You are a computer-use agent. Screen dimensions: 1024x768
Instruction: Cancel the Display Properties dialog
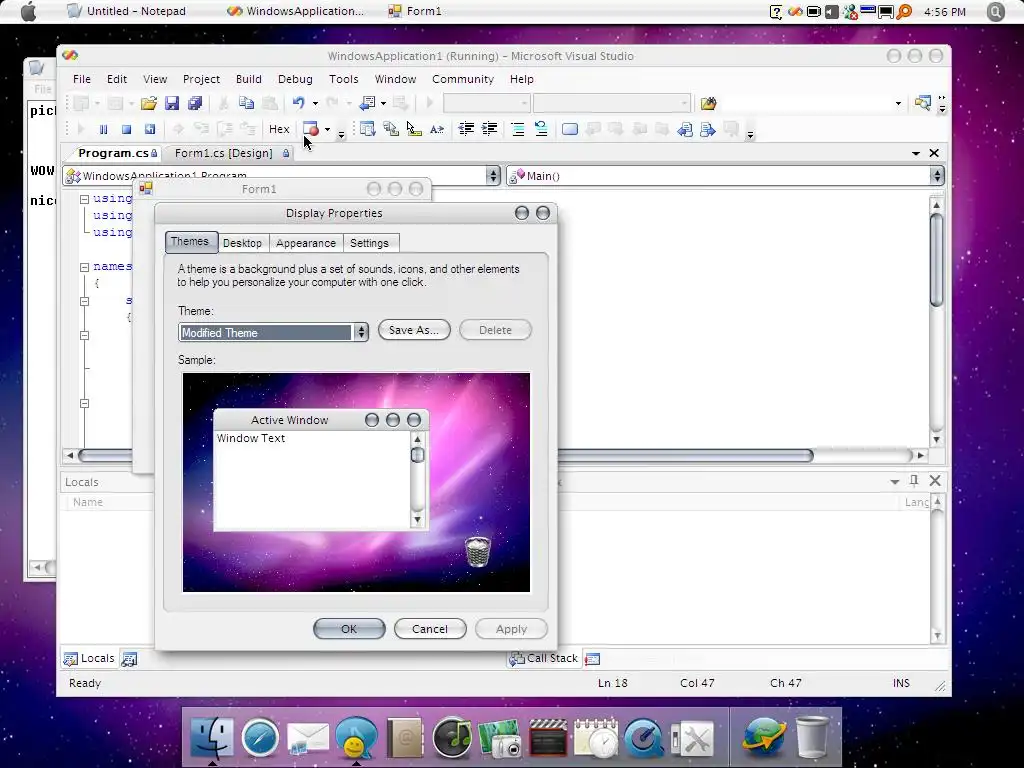tap(430, 629)
